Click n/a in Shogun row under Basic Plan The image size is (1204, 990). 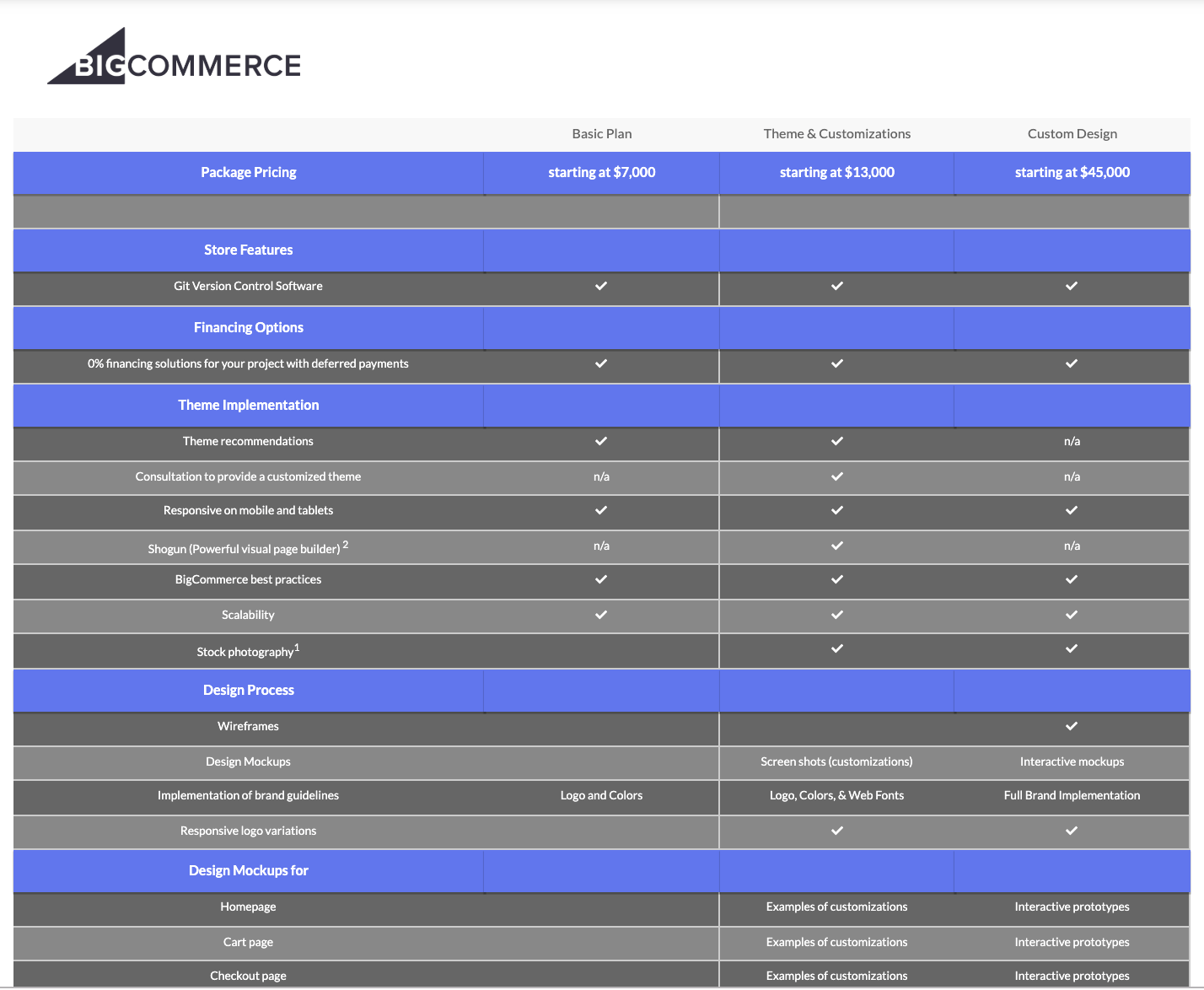602,546
